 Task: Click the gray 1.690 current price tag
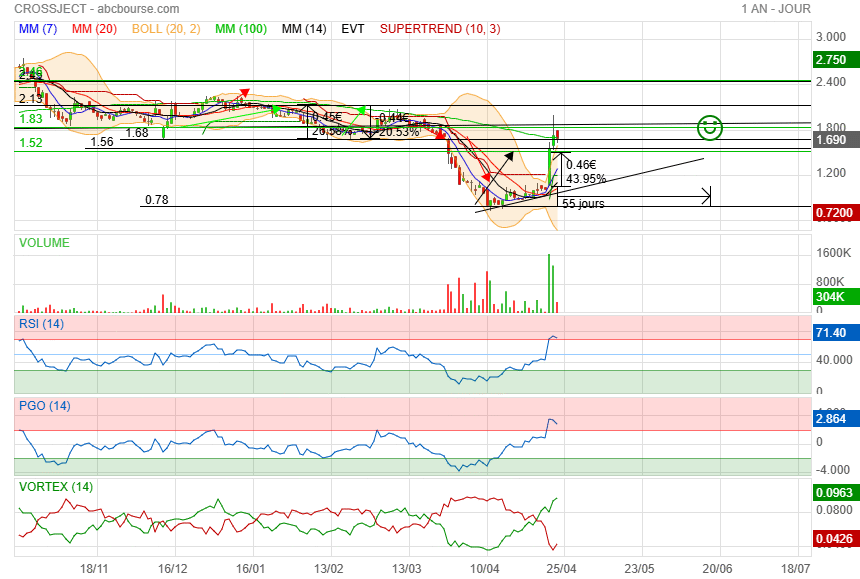(836, 140)
